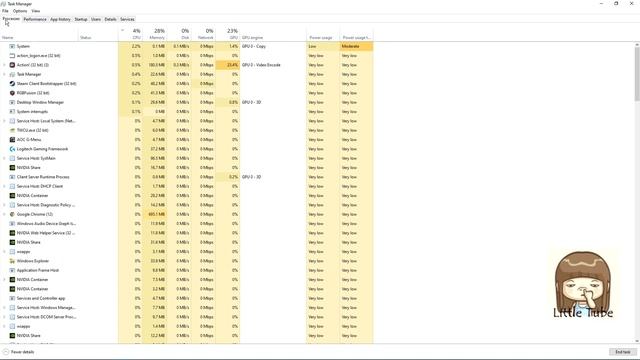Click the Client Server Runtime Process icon
Image resolution: width=640 pixels, height=360 pixels.
(x=12, y=177)
